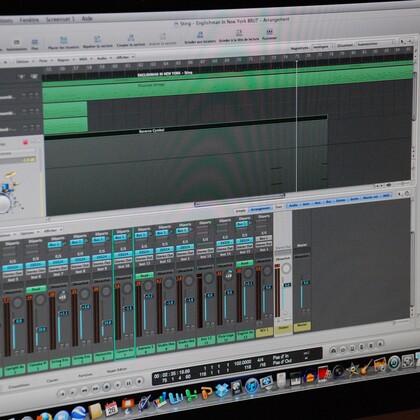Click Scinder à la tête de lecture icon
The image size is (420, 420).
239,33
